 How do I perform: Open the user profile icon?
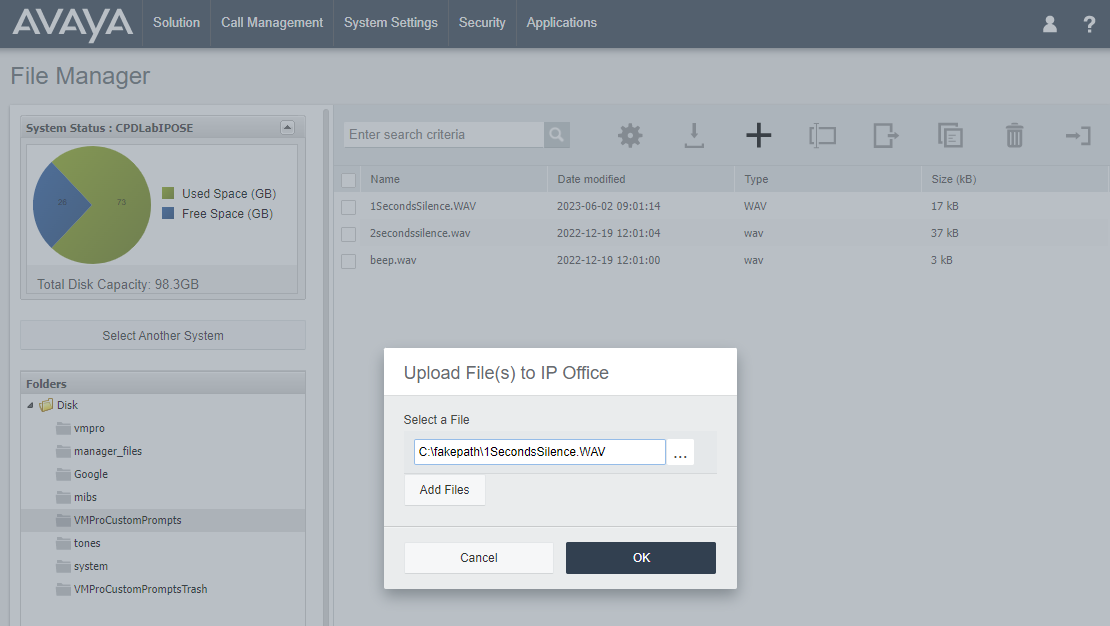click(x=1050, y=24)
